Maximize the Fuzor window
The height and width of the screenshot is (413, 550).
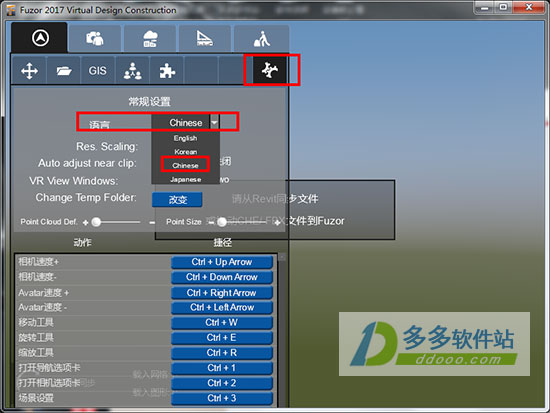[503, 7]
